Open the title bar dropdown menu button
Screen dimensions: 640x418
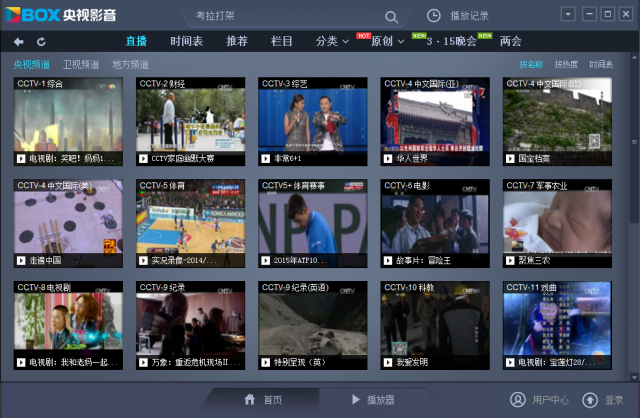pos(568,14)
